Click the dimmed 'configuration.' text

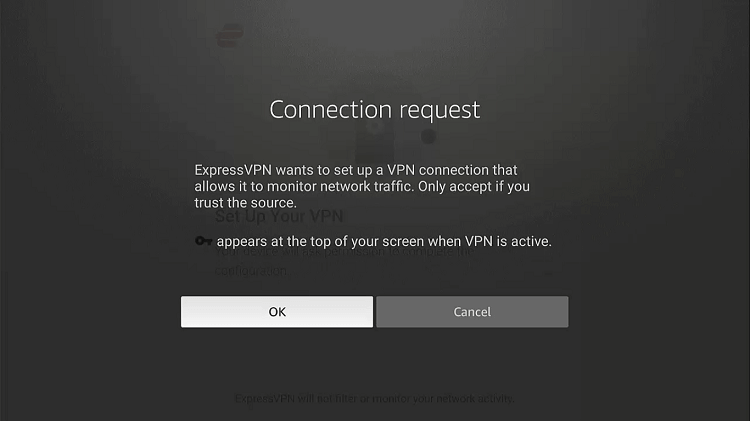tap(252, 271)
